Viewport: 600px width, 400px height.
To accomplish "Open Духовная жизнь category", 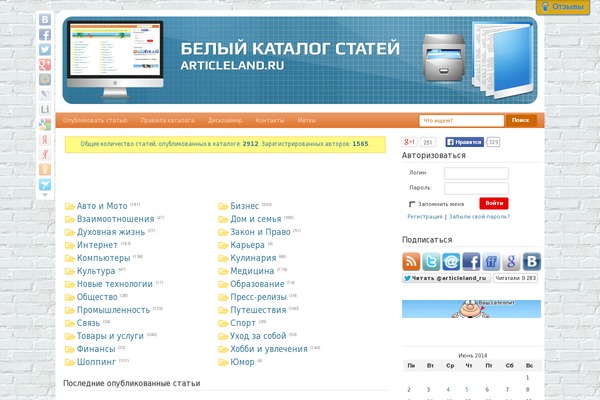I will (111, 232).
